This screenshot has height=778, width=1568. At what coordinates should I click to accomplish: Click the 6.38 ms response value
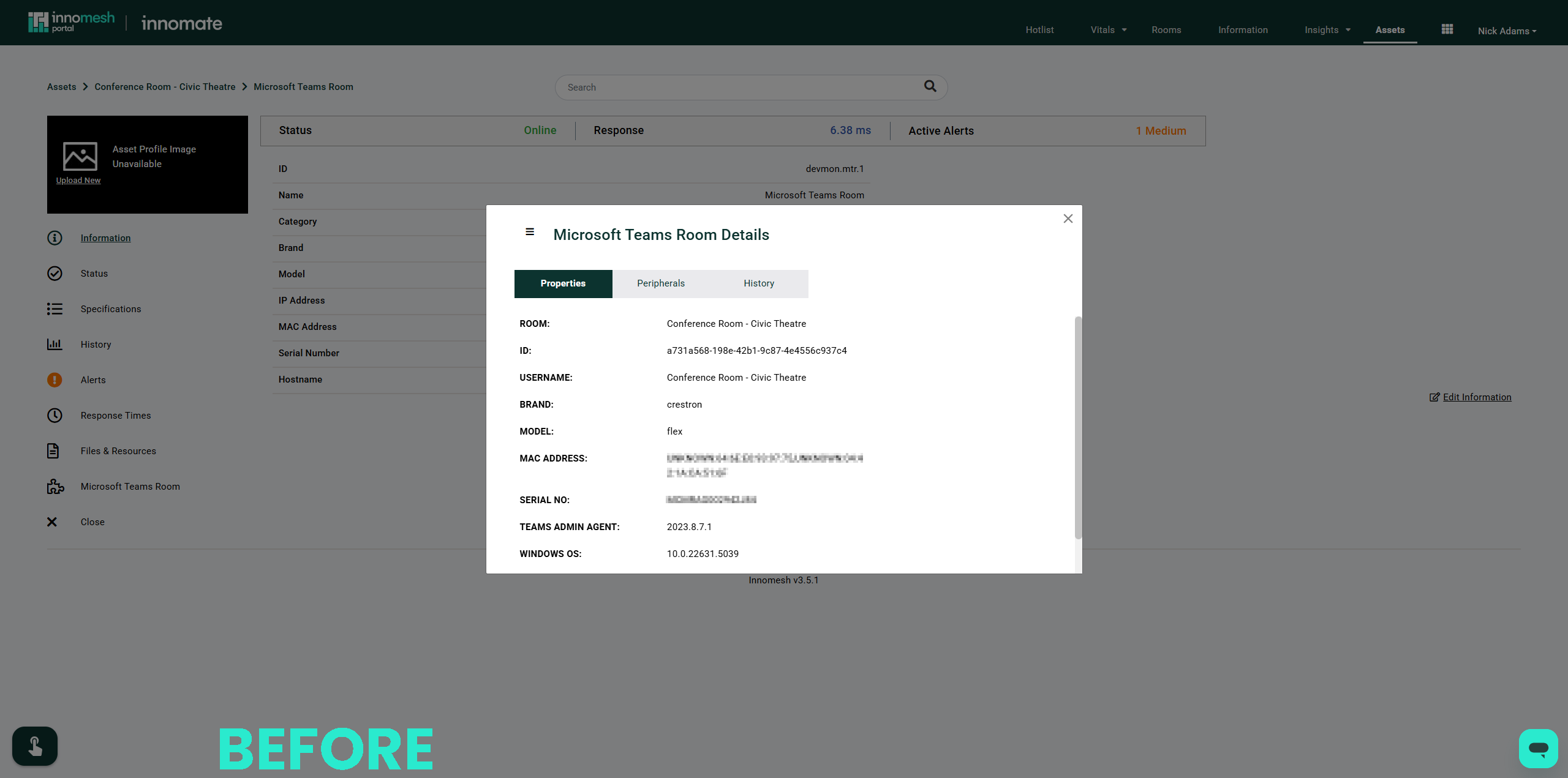pos(851,130)
